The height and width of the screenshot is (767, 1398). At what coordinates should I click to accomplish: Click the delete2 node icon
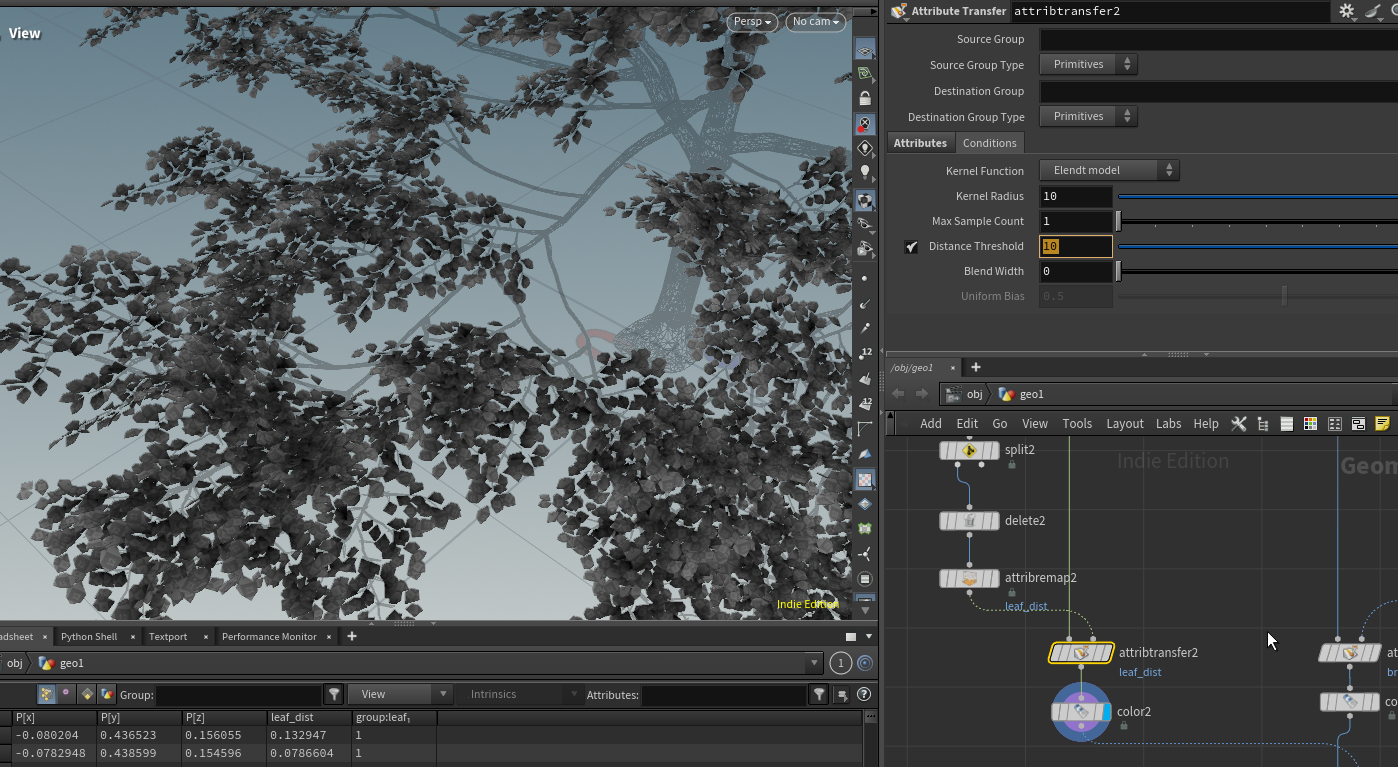pyautogui.click(x=968, y=521)
